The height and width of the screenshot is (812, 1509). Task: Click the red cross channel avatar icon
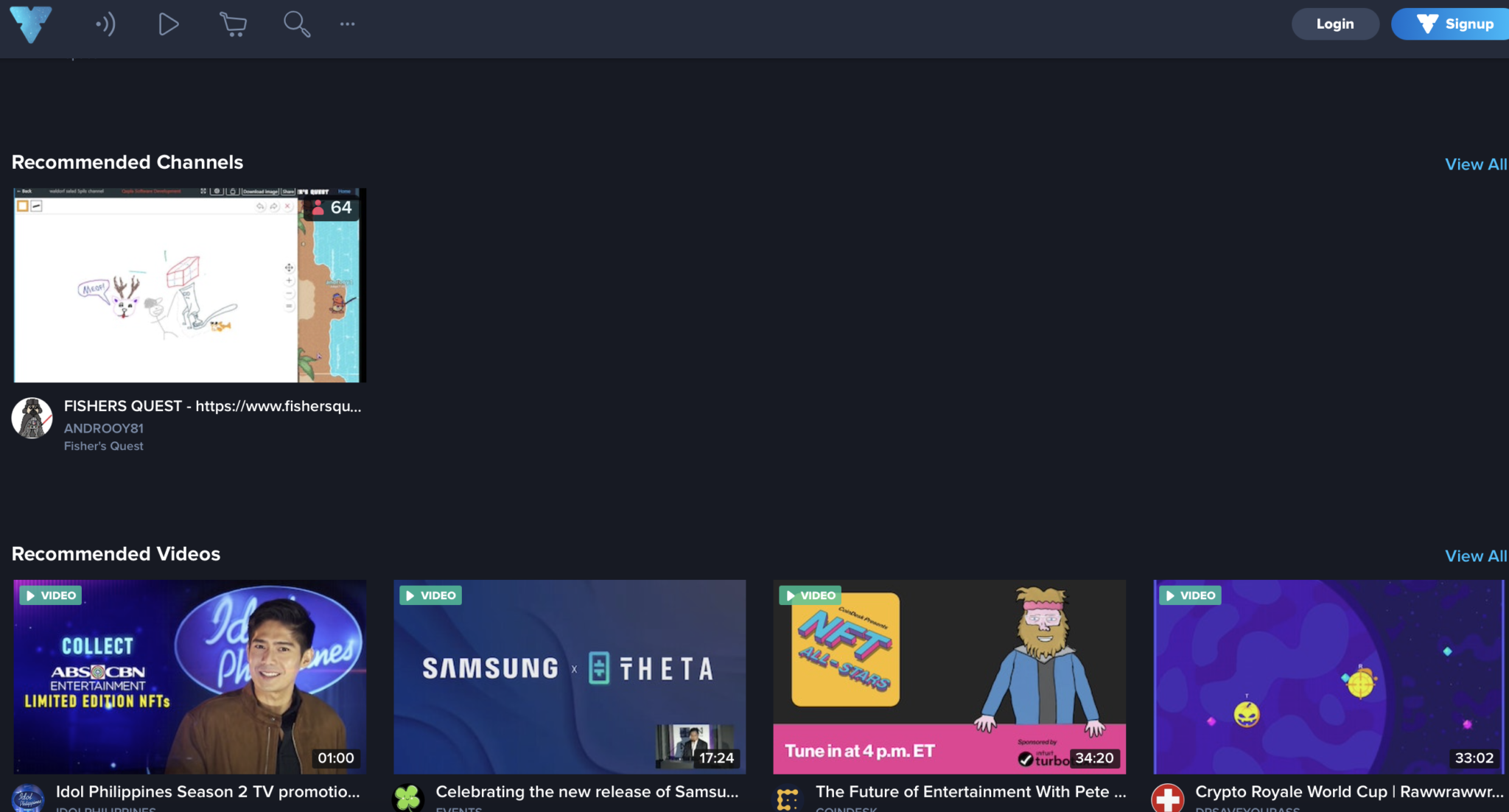point(1167,798)
